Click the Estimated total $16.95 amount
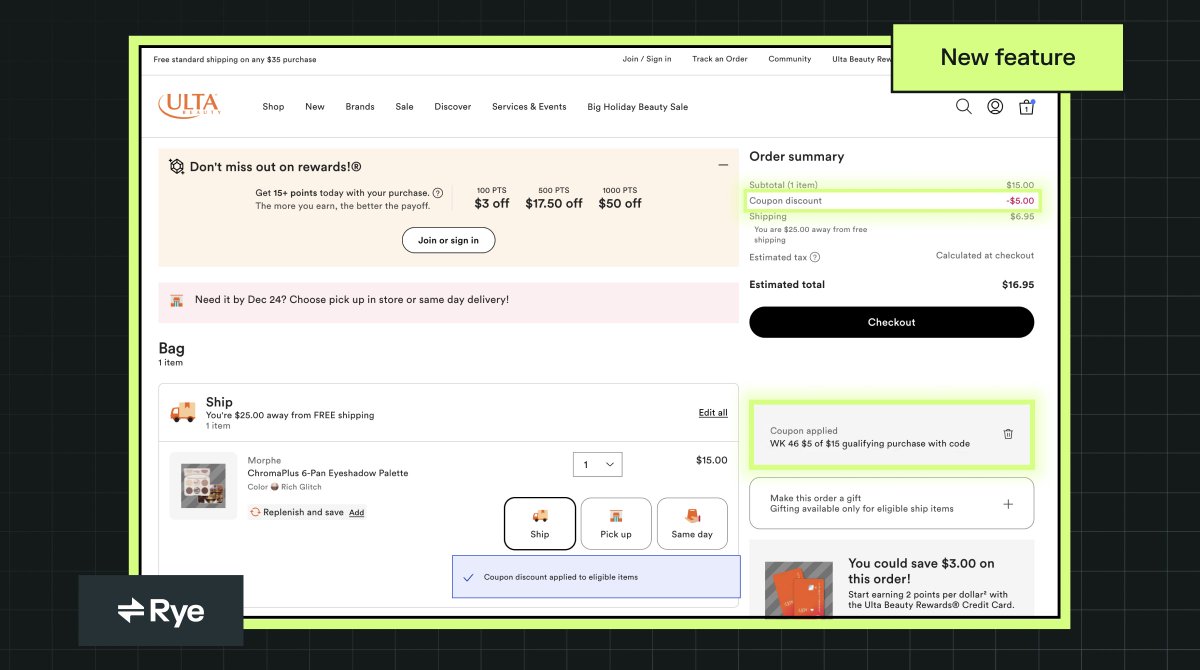 pyautogui.click(x=1018, y=285)
